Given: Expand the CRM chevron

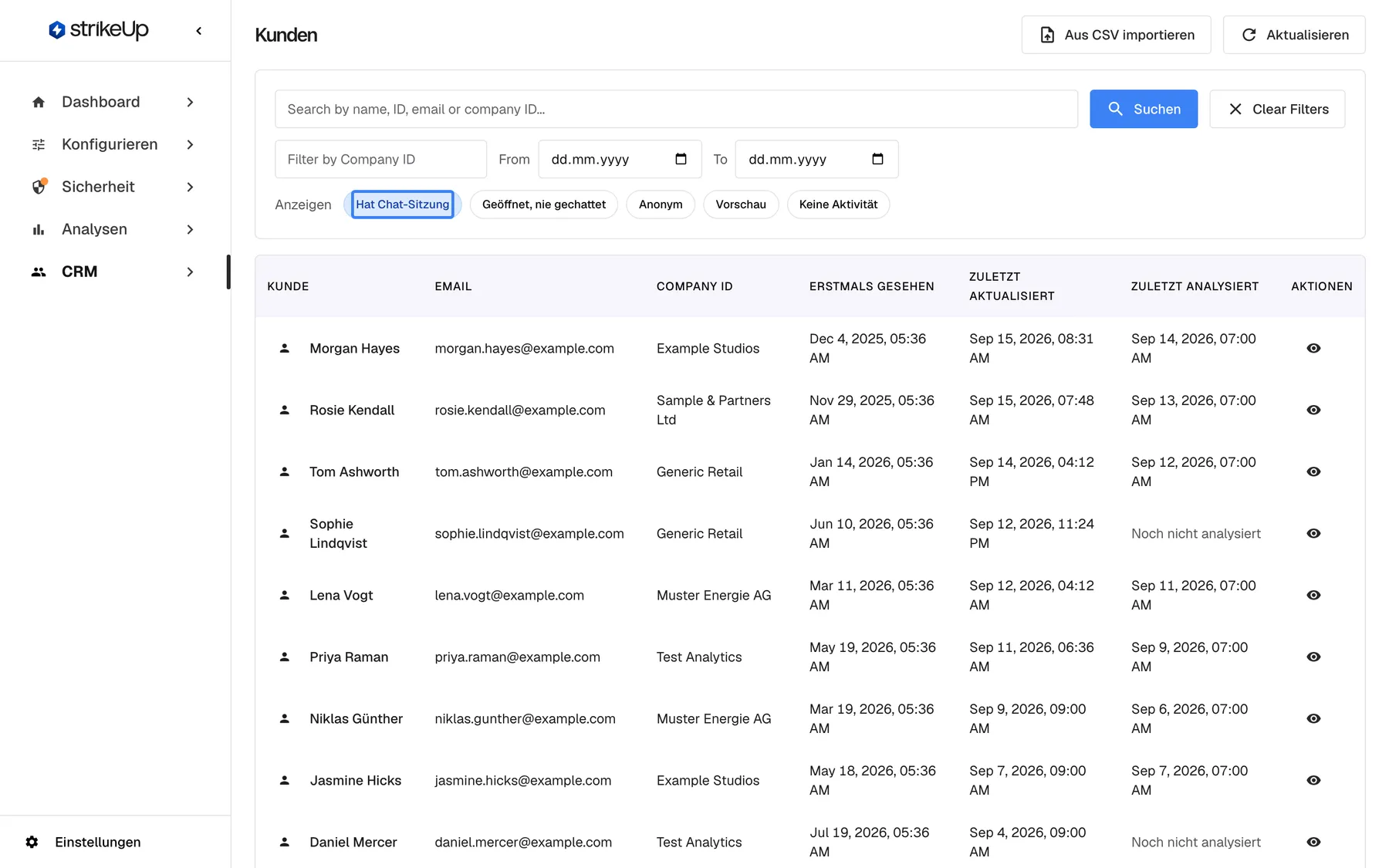Looking at the screenshot, I should coord(190,272).
